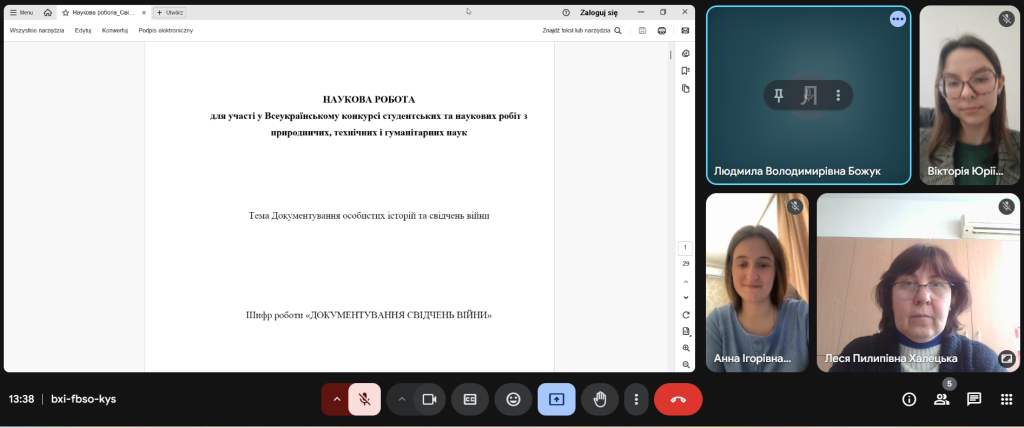Unmute the microphone in the call bar
The width and height of the screenshot is (1024, 428).
click(365, 399)
